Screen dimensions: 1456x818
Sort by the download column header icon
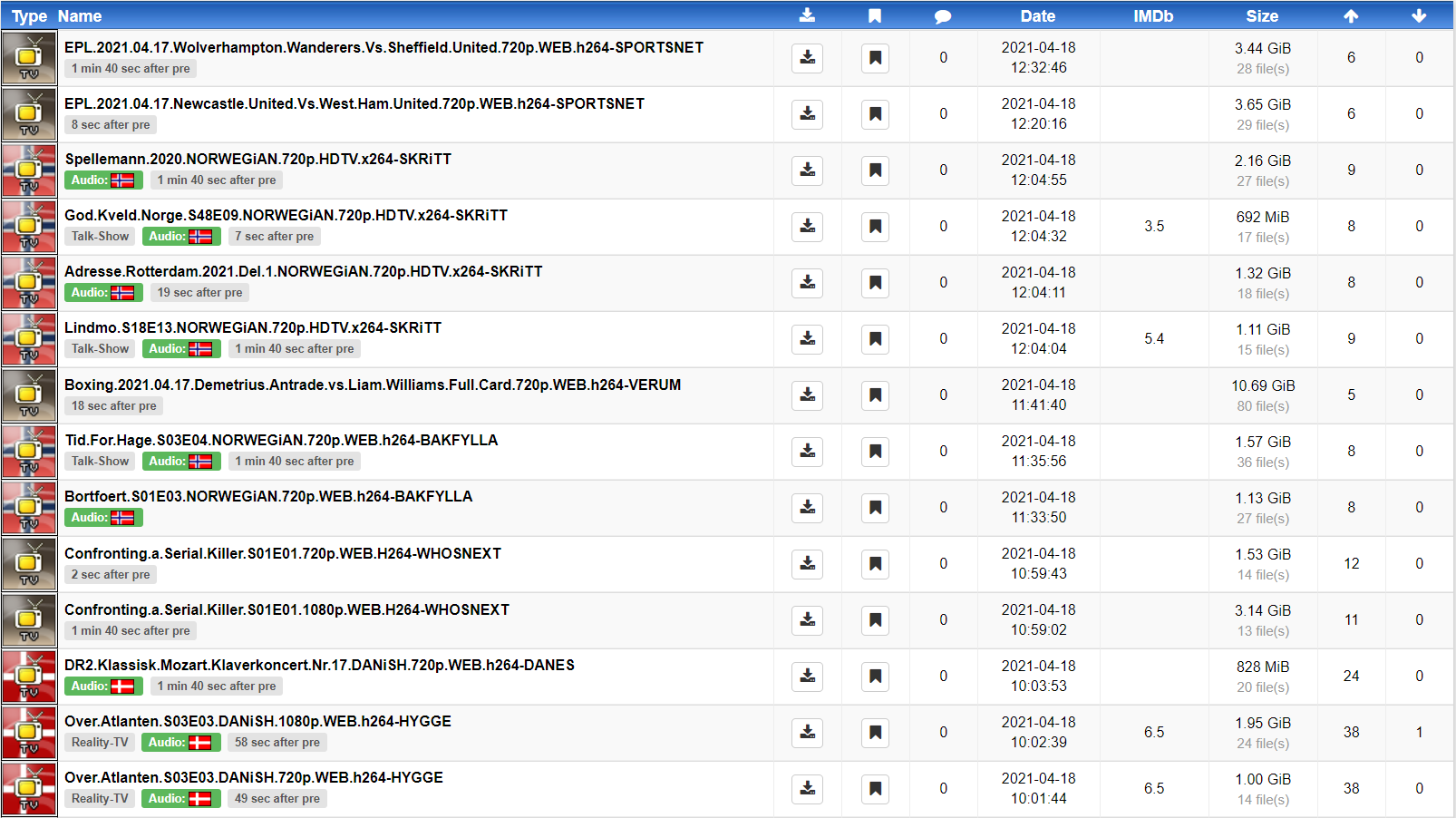coord(807,15)
